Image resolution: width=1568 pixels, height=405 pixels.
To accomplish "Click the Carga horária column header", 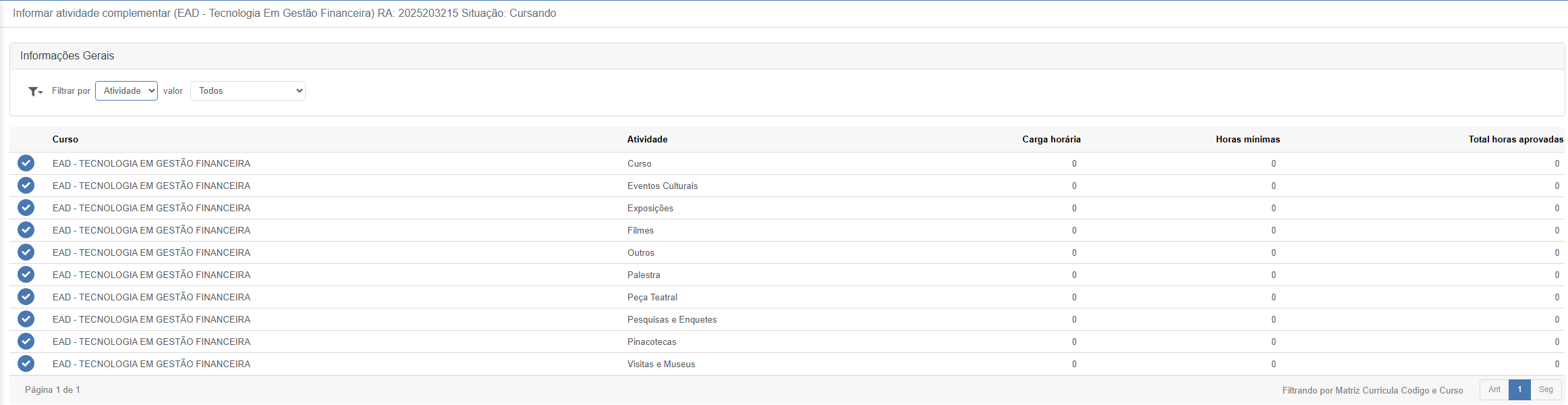I will click(1051, 139).
